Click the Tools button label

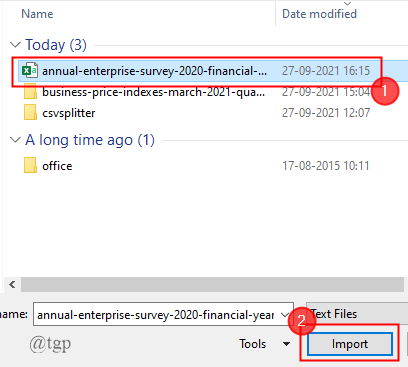[x=253, y=344]
